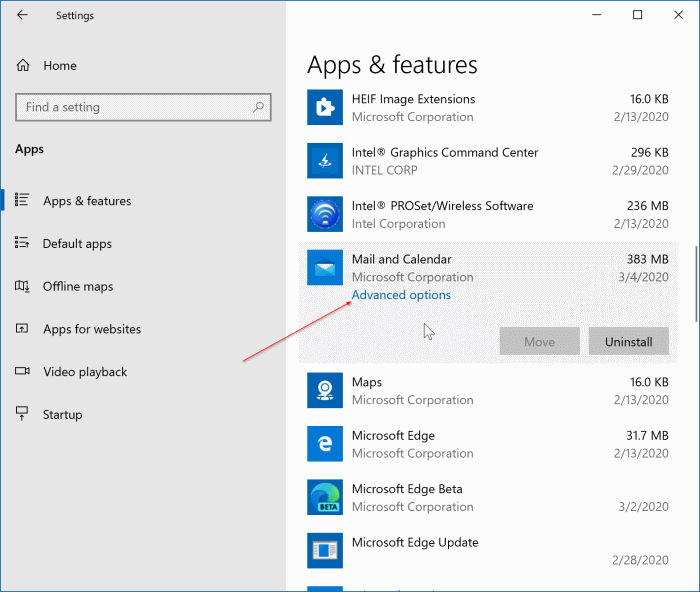Click the INTEL CORP publisher text
The height and width of the screenshot is (592, 700).
pos(384,171)
